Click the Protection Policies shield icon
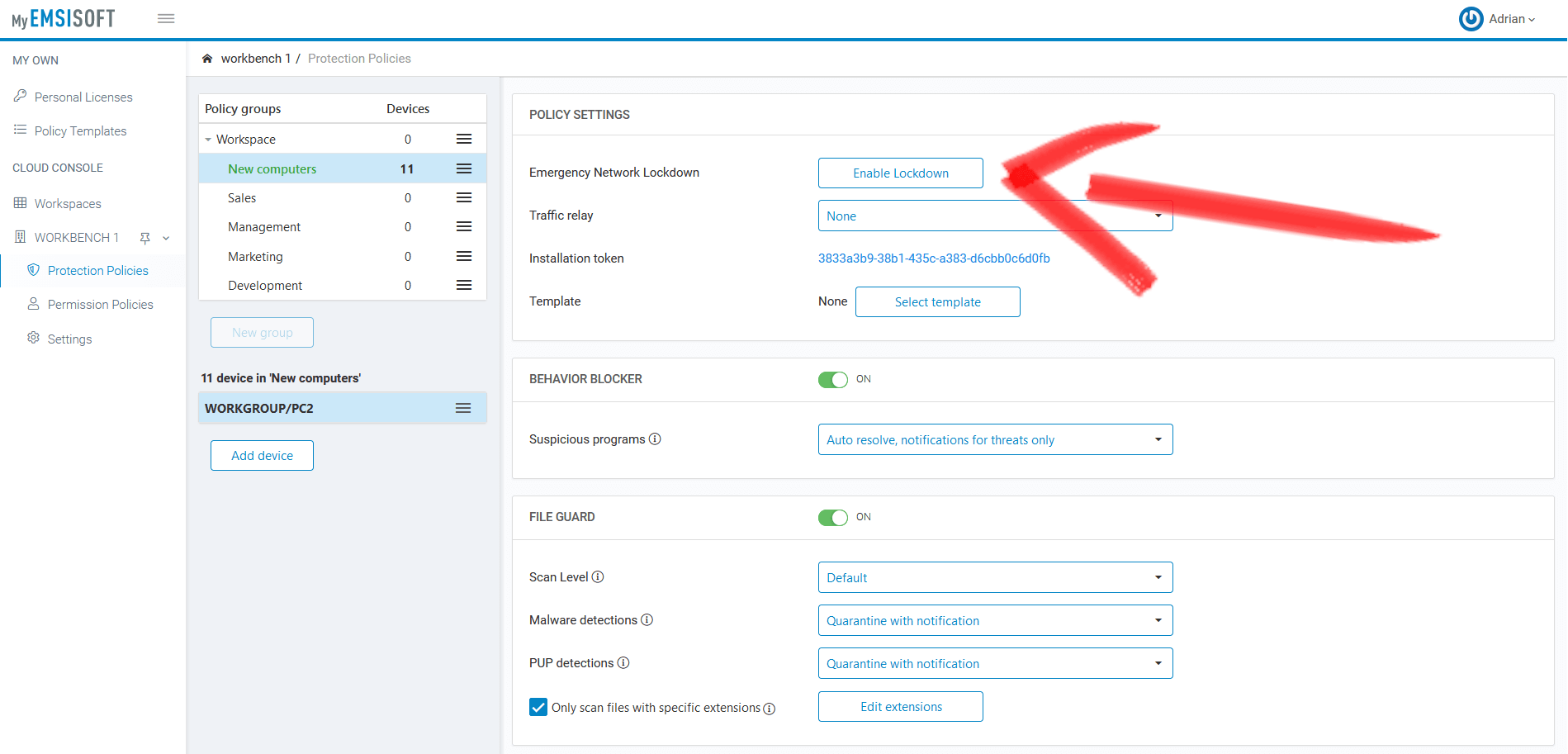This screenshot has height=754, width=1568. 33,270
